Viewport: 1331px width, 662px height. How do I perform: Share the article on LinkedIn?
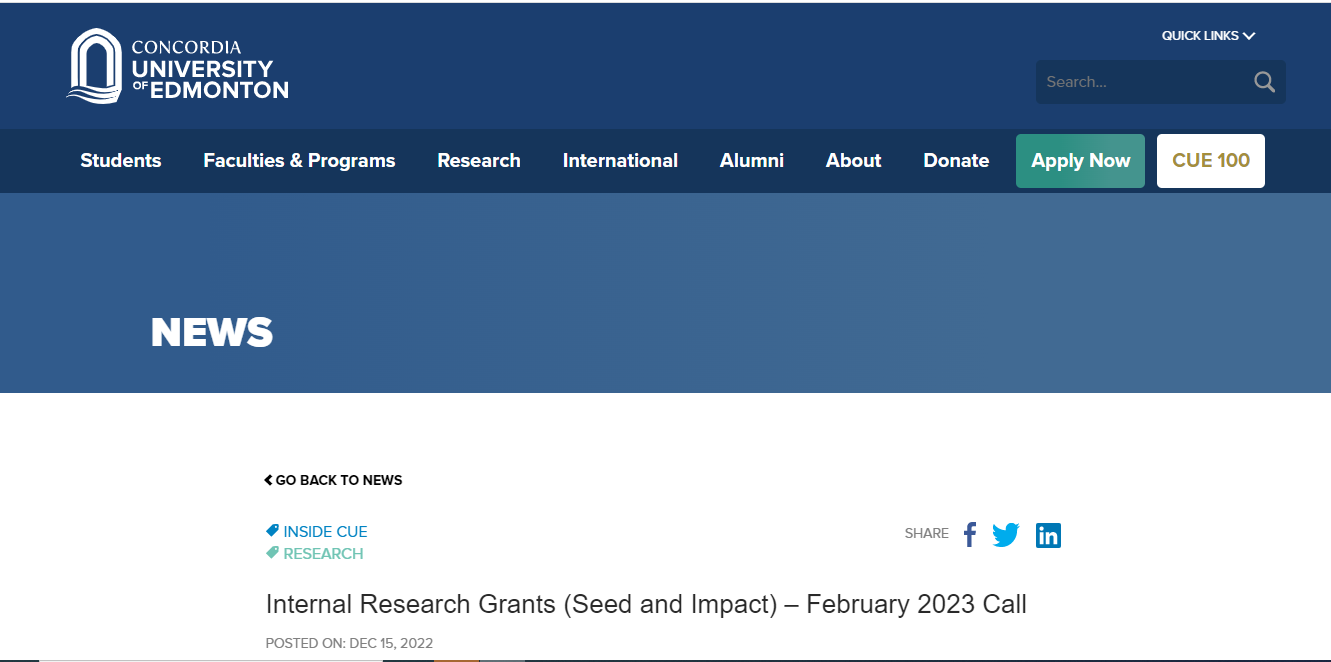click(x=1048, y=535)
